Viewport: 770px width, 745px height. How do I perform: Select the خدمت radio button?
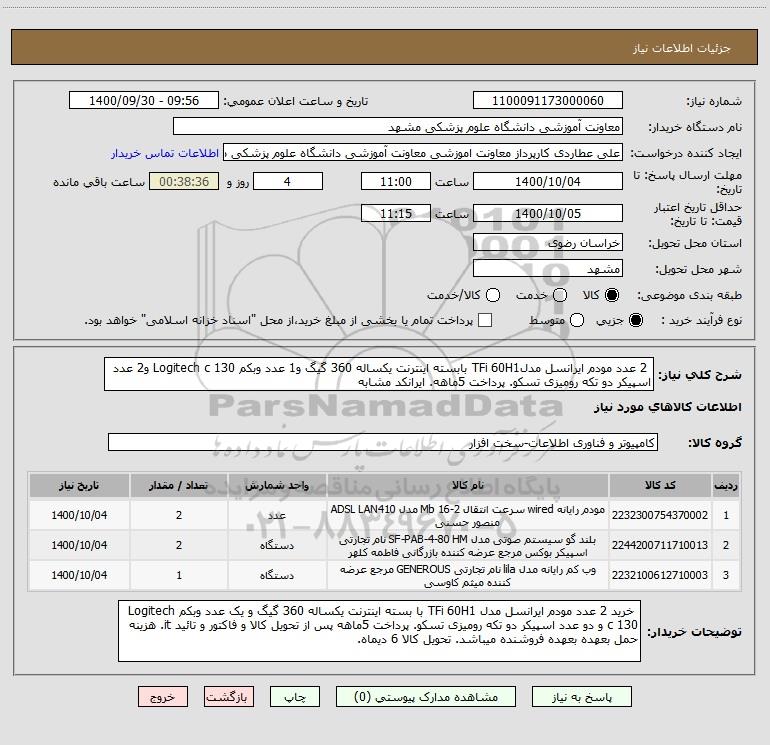560,295
